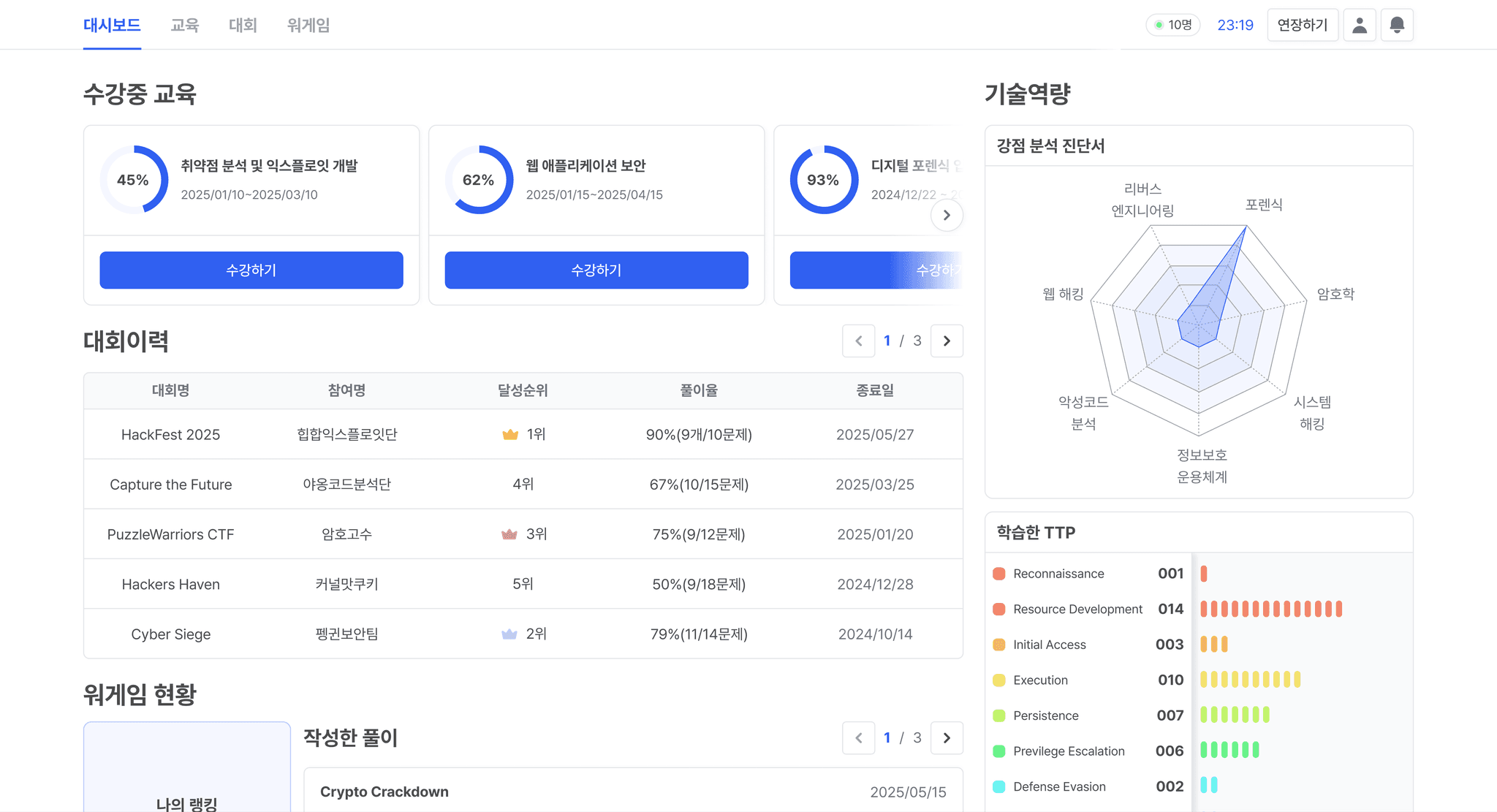Click the 리버스 엔지니어링 radar label
This screenshot has width=1497, height=812.
click(x=1142, y=200)
